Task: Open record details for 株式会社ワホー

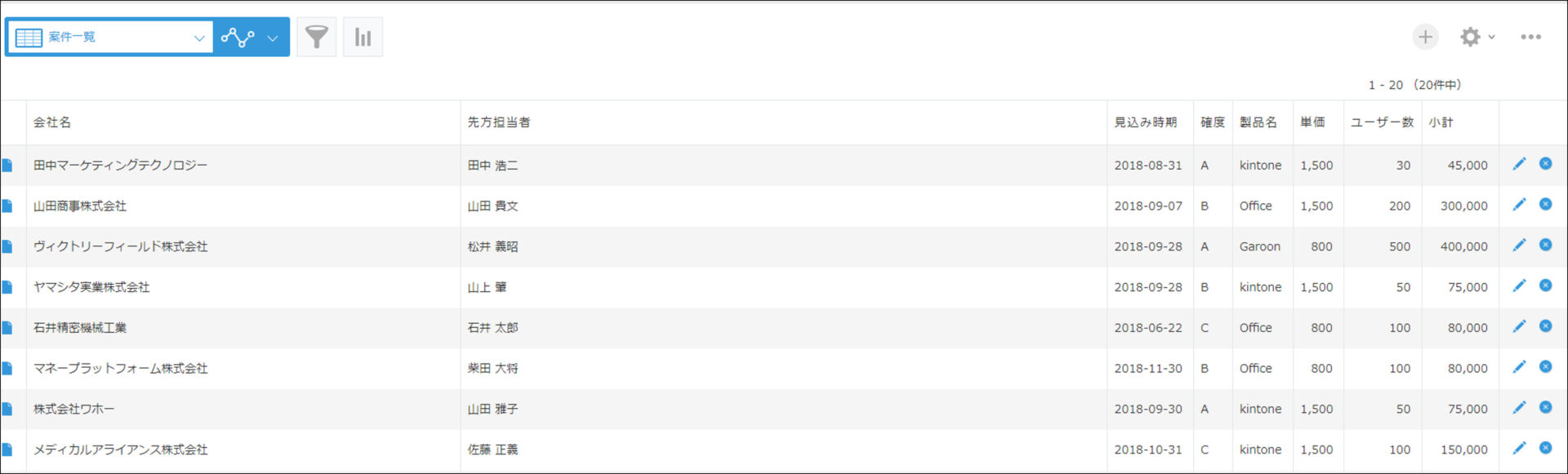Action: (x=7, y=409)
